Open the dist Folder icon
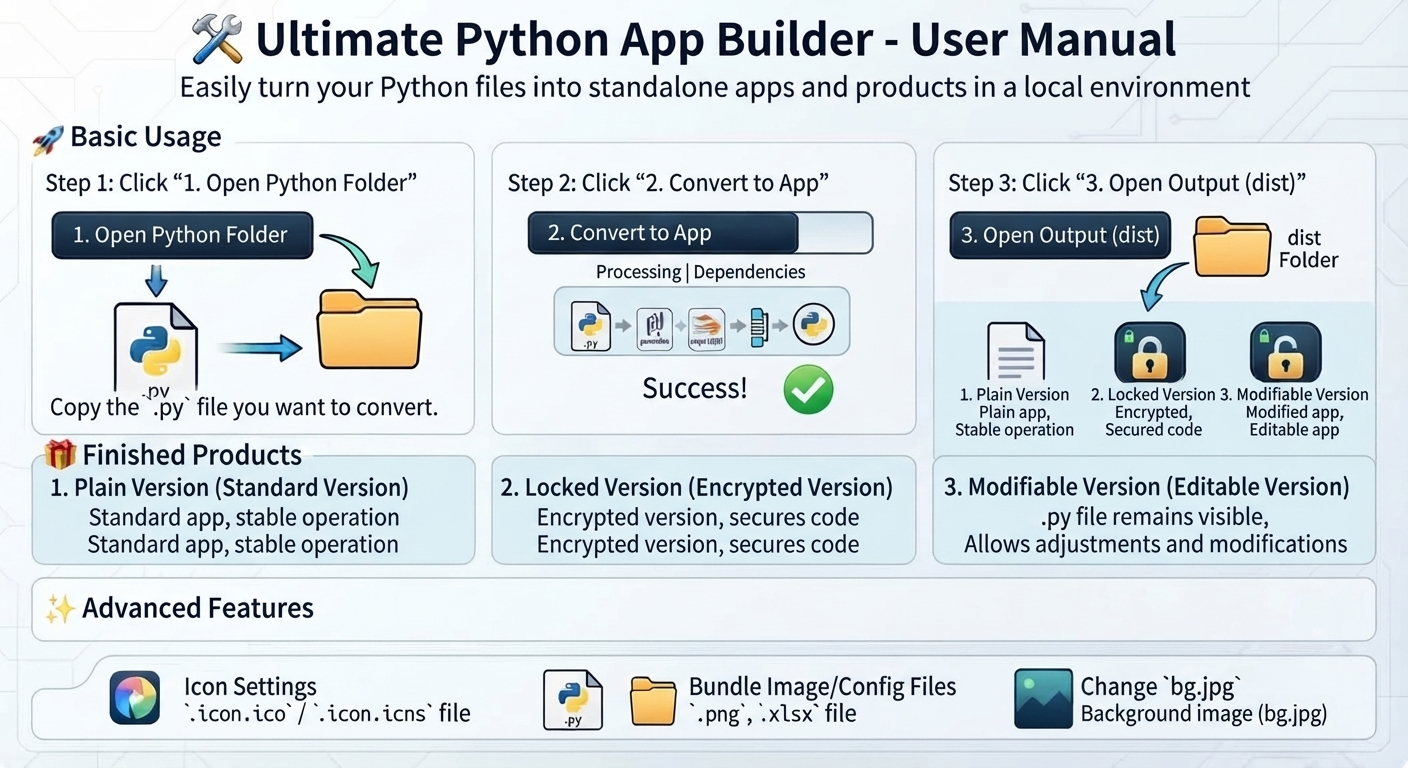This screenshot has height=768, width=1408. click(x=1232, y=246)
